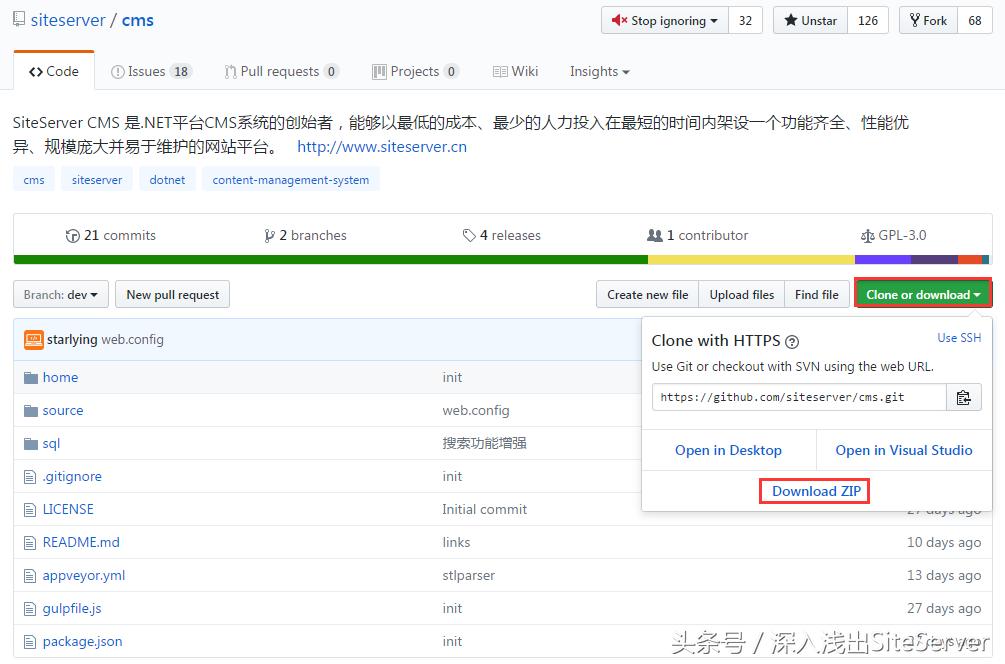Screen dimensions: 1005x664
Task: Switch to the Issues tab
Action: pos(152,71)
